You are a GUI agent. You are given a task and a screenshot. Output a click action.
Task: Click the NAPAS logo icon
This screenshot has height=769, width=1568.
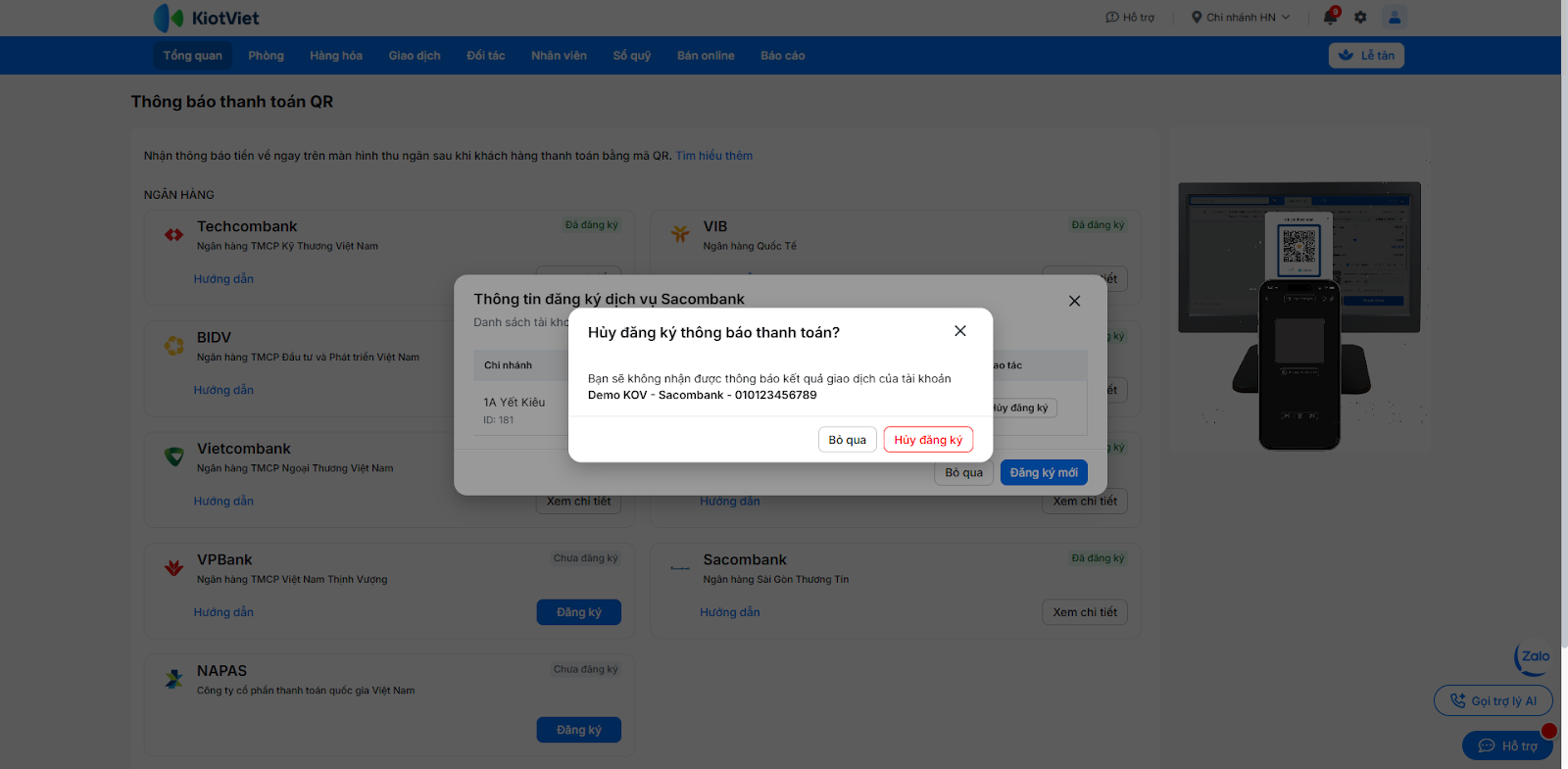coord(174,679)
